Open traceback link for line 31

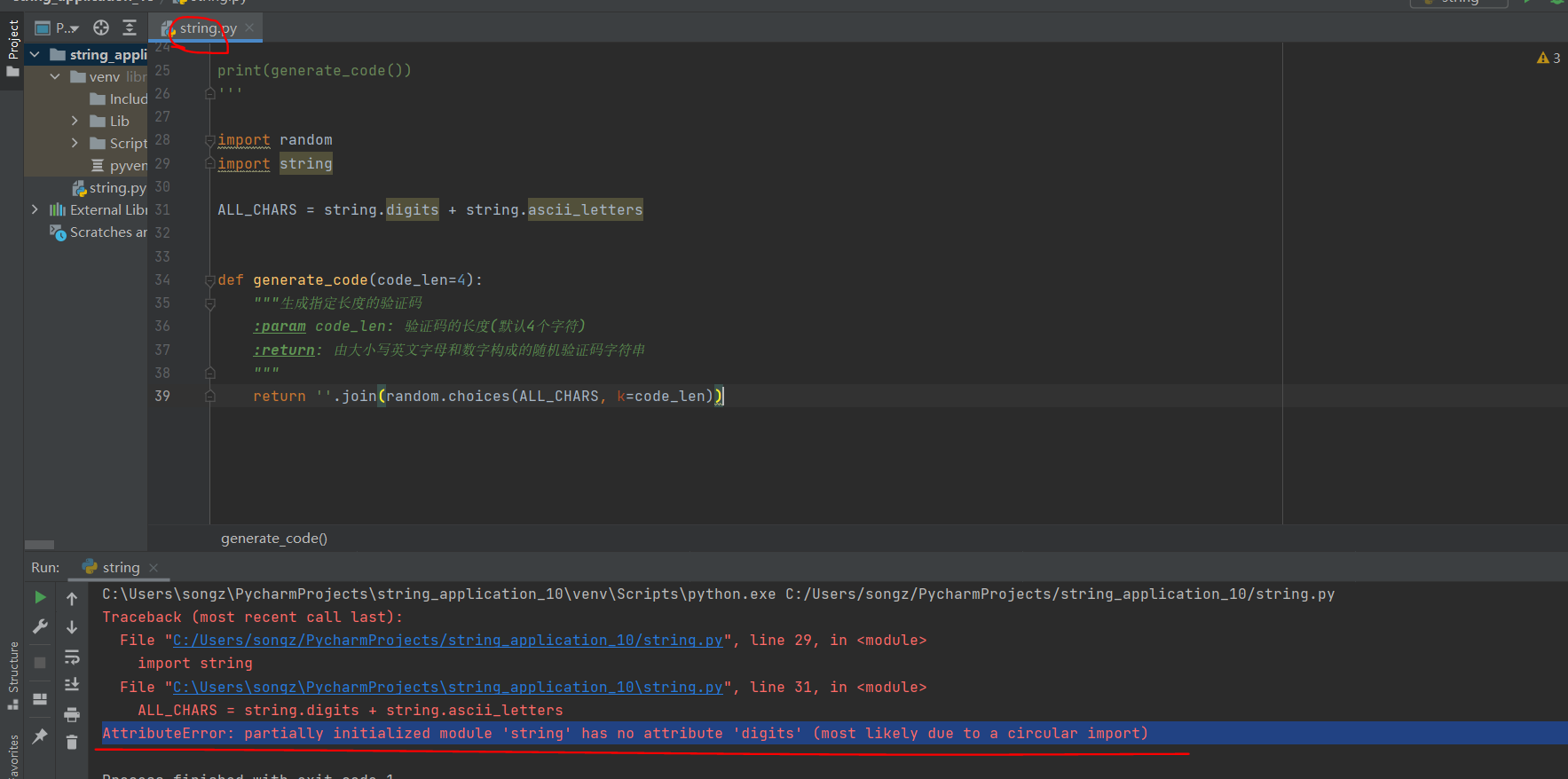point(447,688)
